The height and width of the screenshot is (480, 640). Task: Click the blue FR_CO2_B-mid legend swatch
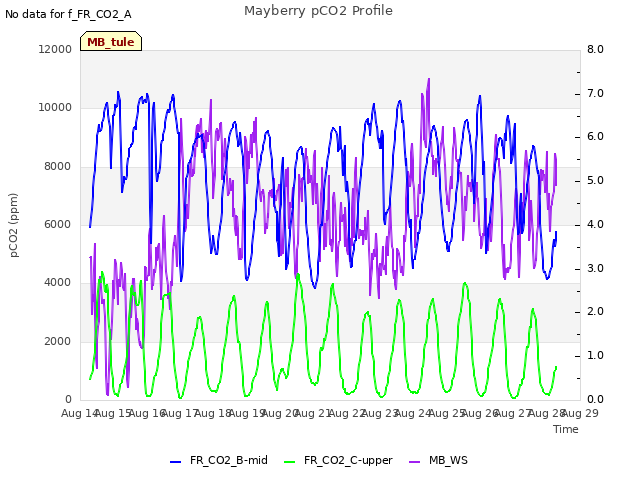click(x=176, y=462)
